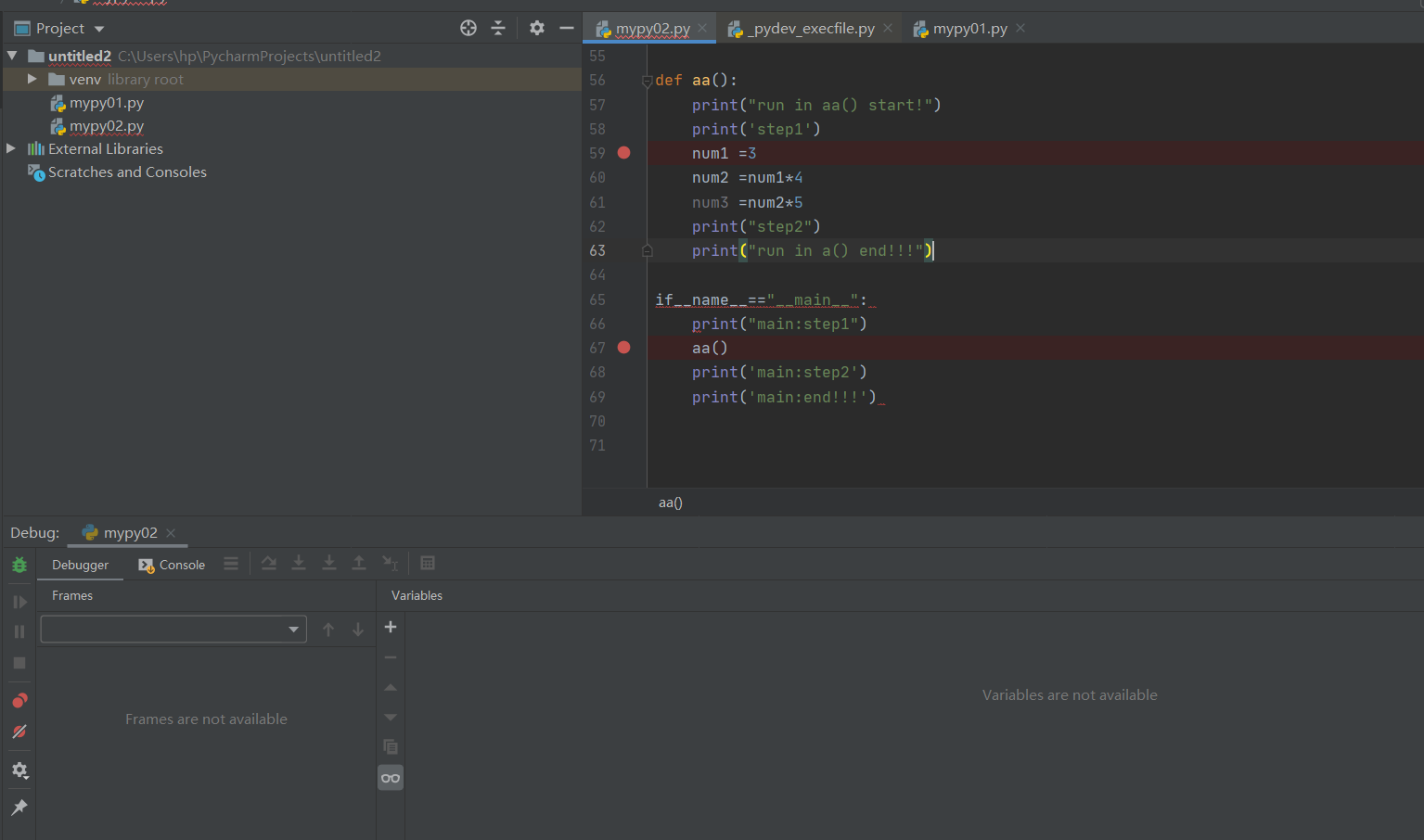Viewport: 1424px width, 840px height.
Task: Close the mypy01.py editor tab
Action: pyautogui.click(x=1020, y=28)
